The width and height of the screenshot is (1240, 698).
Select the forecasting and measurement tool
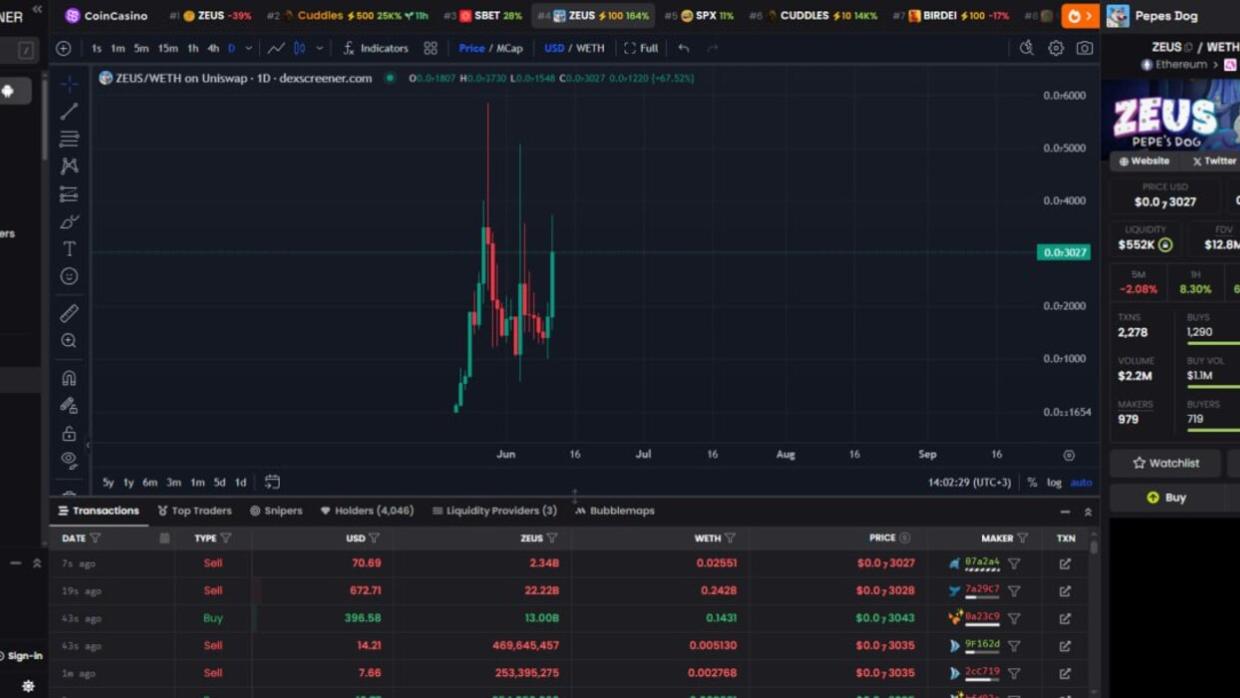coord(69,194)
